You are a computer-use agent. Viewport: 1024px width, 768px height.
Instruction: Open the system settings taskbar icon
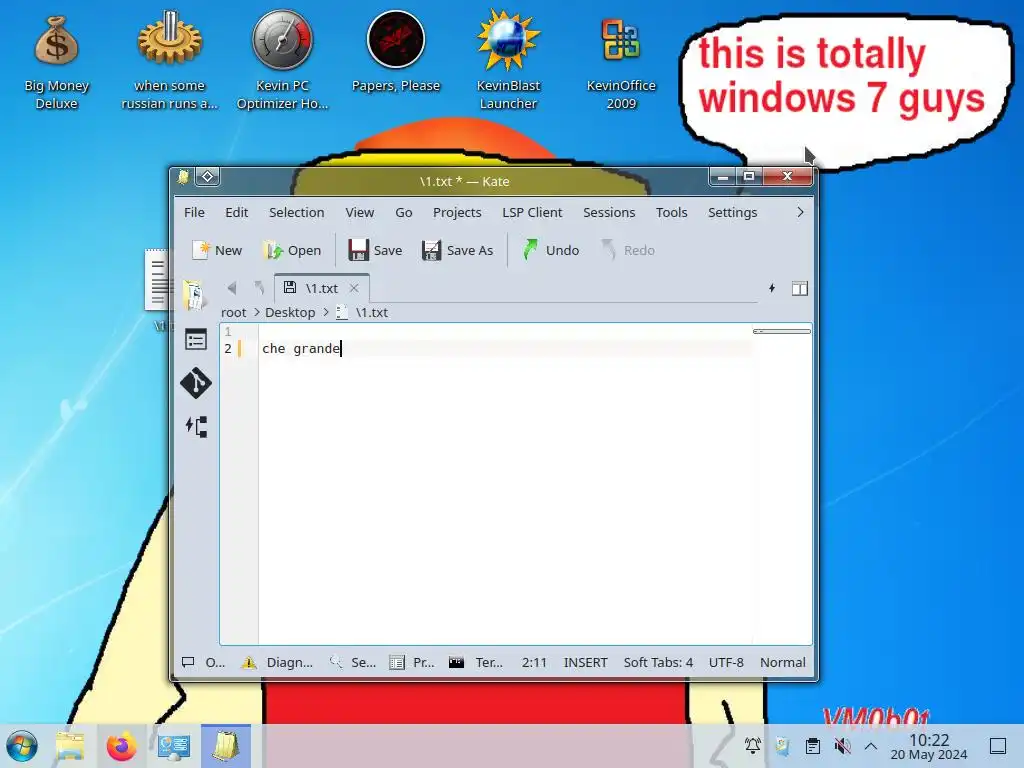pyautogui.click(x=174, y=746)
